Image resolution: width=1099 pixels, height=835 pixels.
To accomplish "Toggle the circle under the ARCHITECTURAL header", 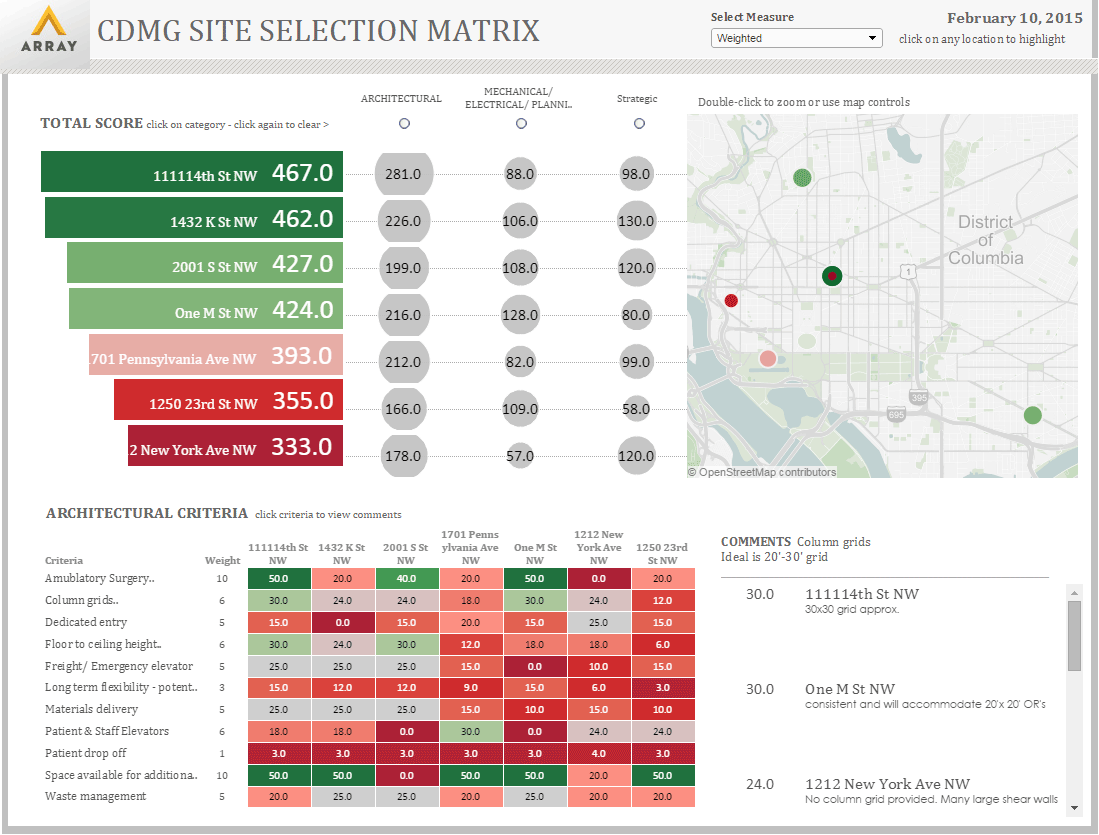I will pos(403,123).
